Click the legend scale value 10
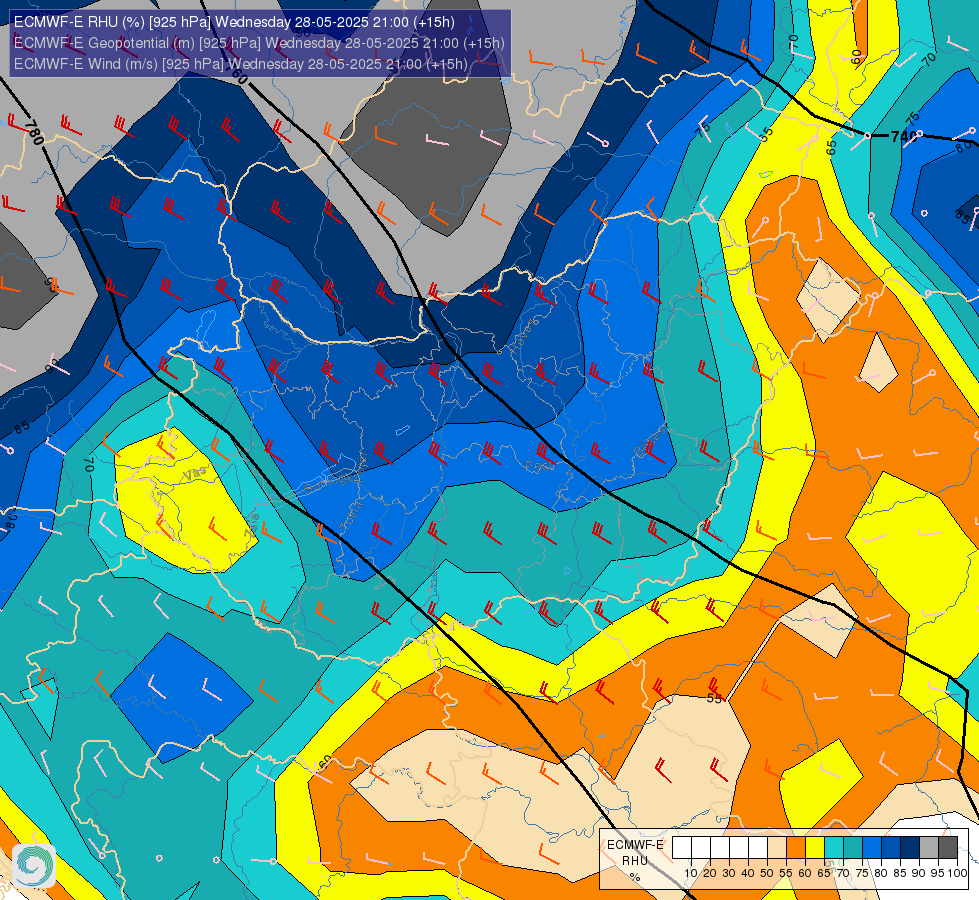Image resolution: width=979 pixels, height=900 pixels. click(x=691, y=874)
